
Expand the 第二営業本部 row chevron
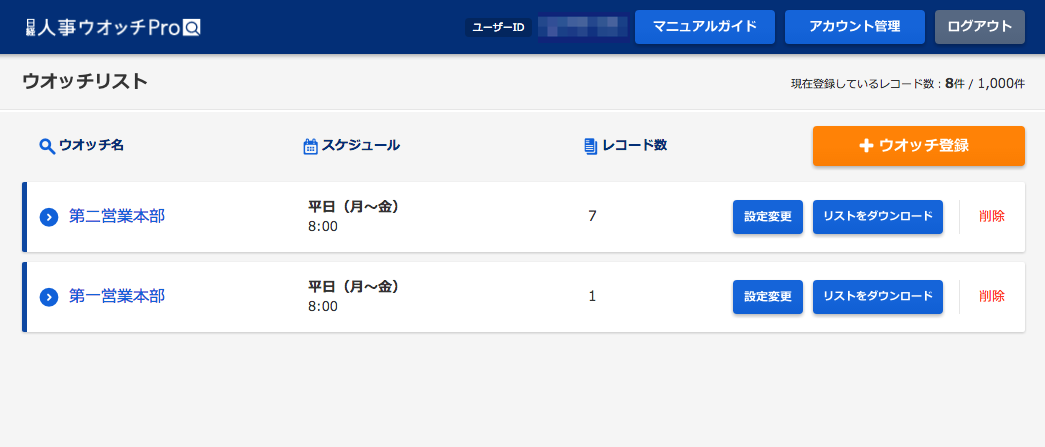49,217
